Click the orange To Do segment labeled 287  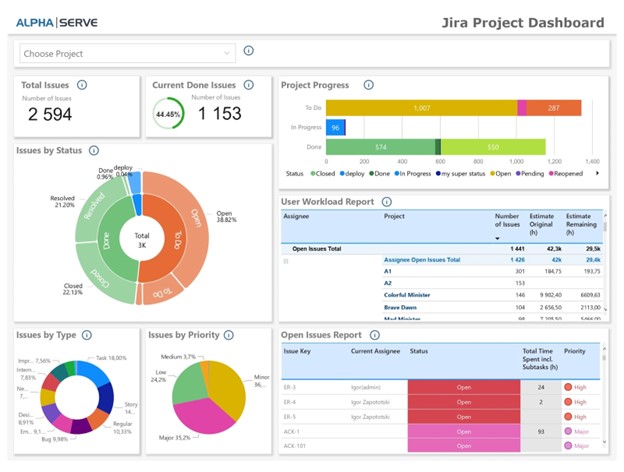pos(554,108)
